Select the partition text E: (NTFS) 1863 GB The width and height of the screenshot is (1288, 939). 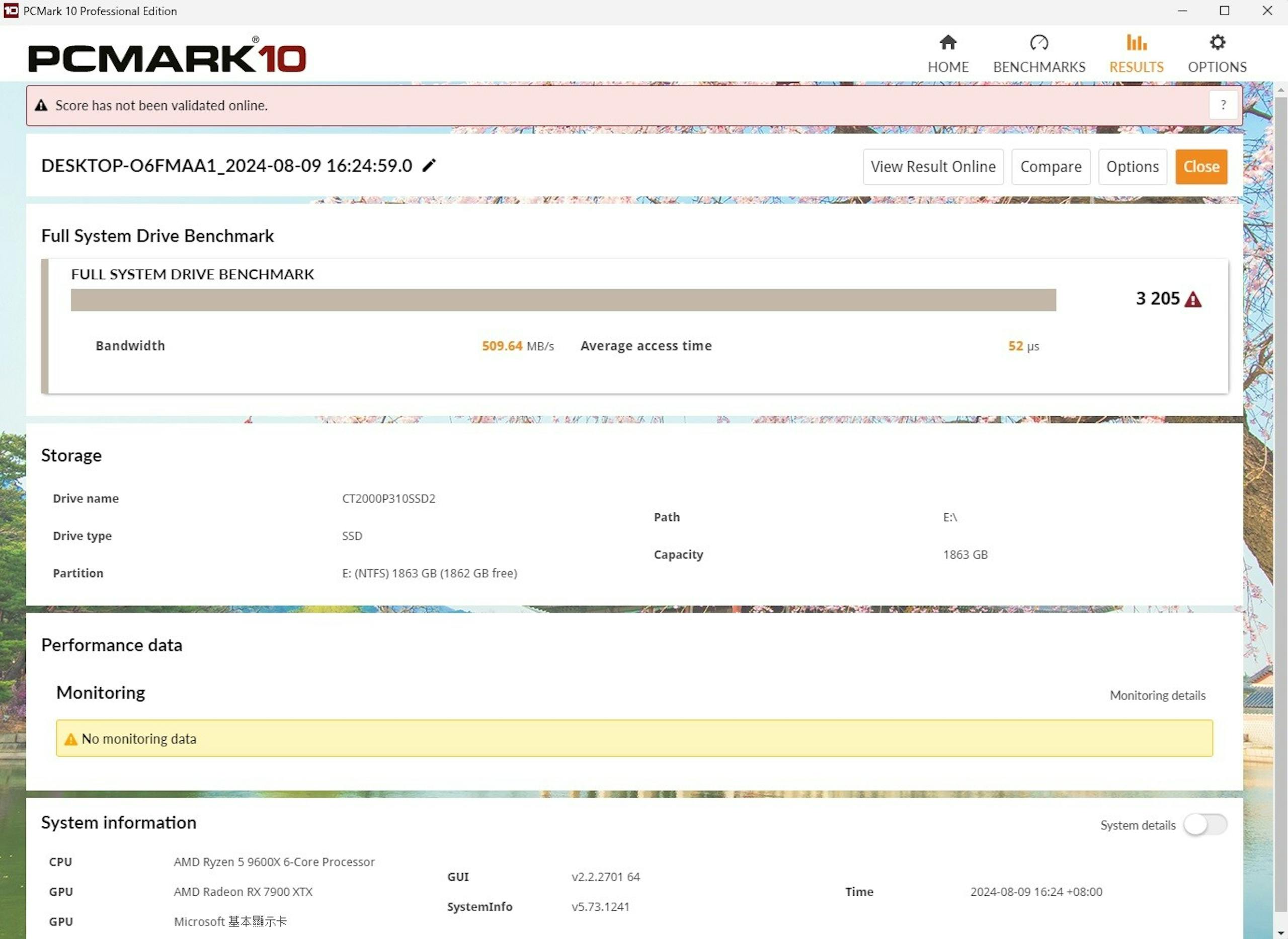[429, 573]
